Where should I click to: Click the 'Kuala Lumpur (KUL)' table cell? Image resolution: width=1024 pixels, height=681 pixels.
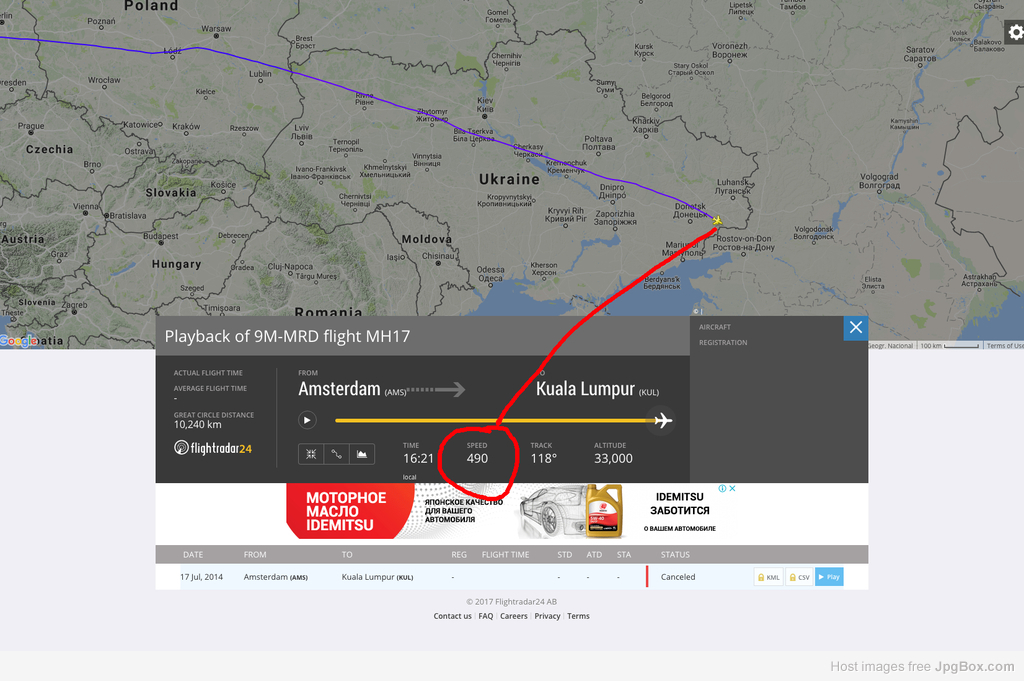377,577
